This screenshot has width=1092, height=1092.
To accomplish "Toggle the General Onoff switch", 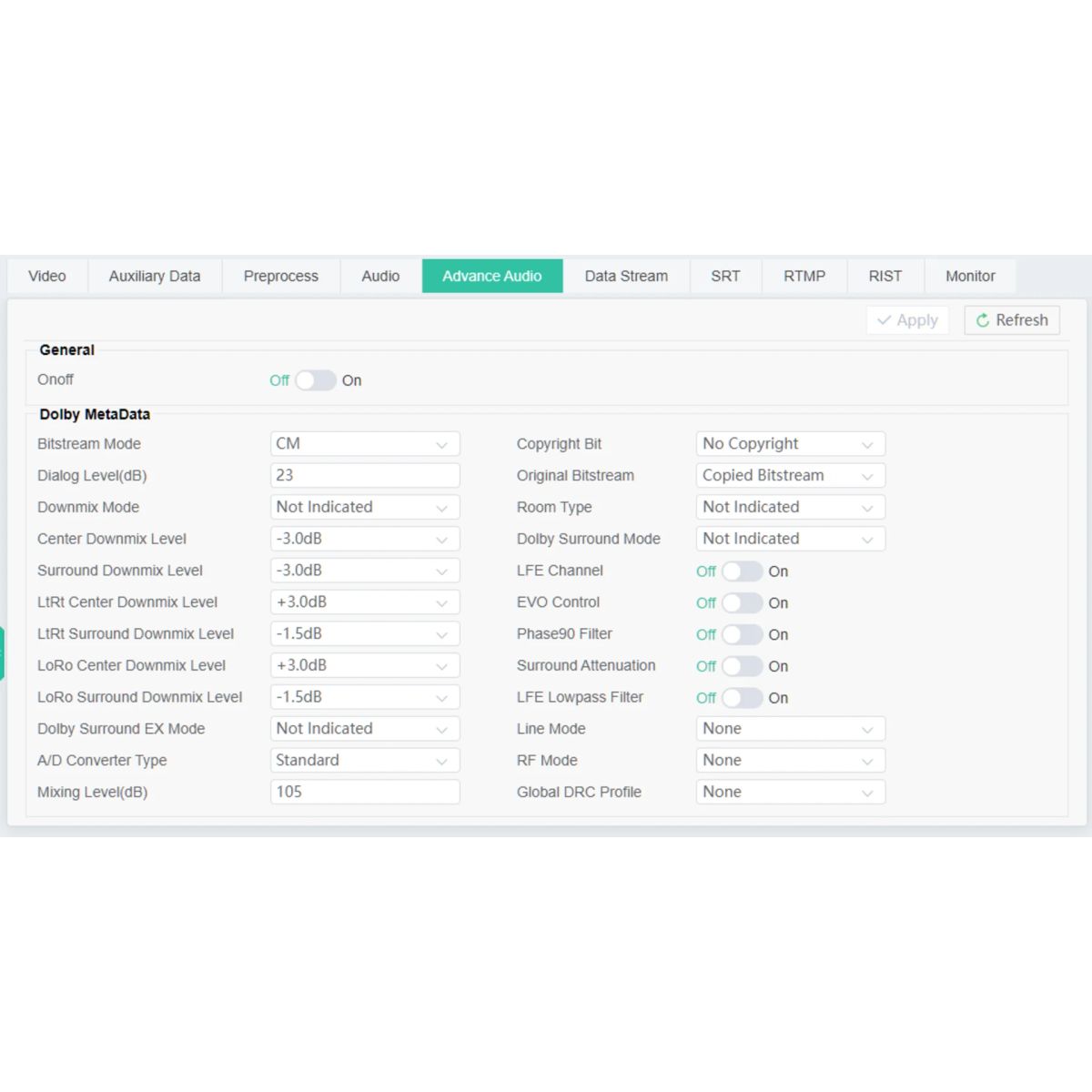I will click(315, 380).
